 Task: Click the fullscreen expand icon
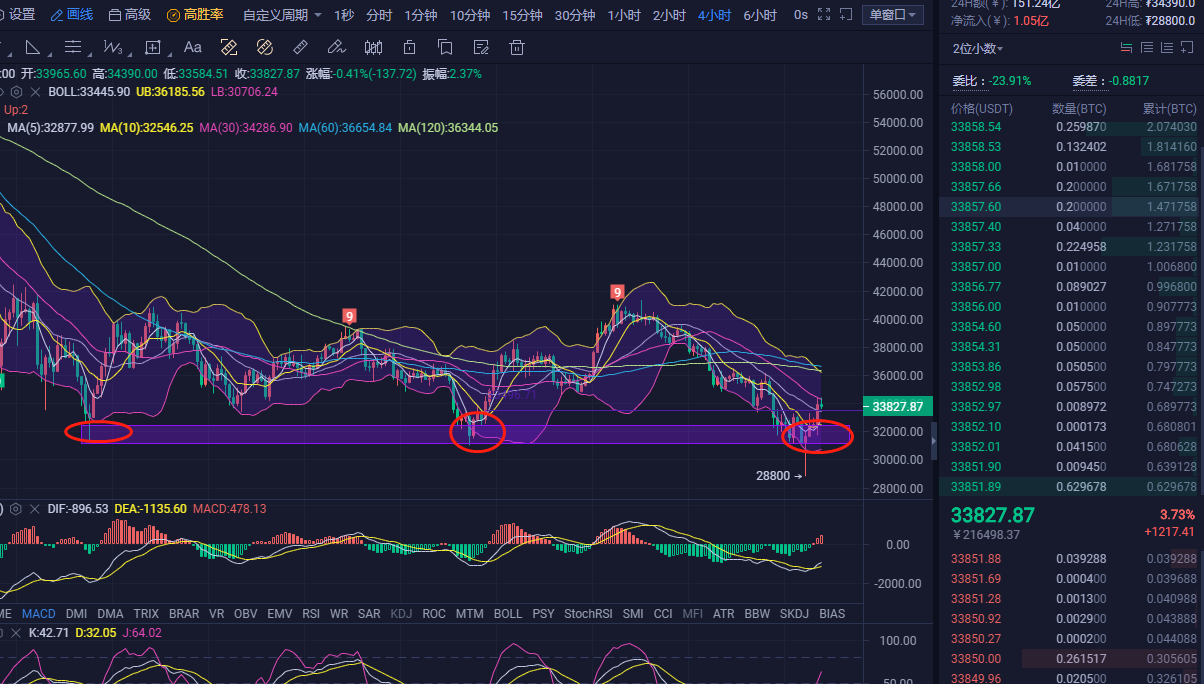[x=824, y=15]
